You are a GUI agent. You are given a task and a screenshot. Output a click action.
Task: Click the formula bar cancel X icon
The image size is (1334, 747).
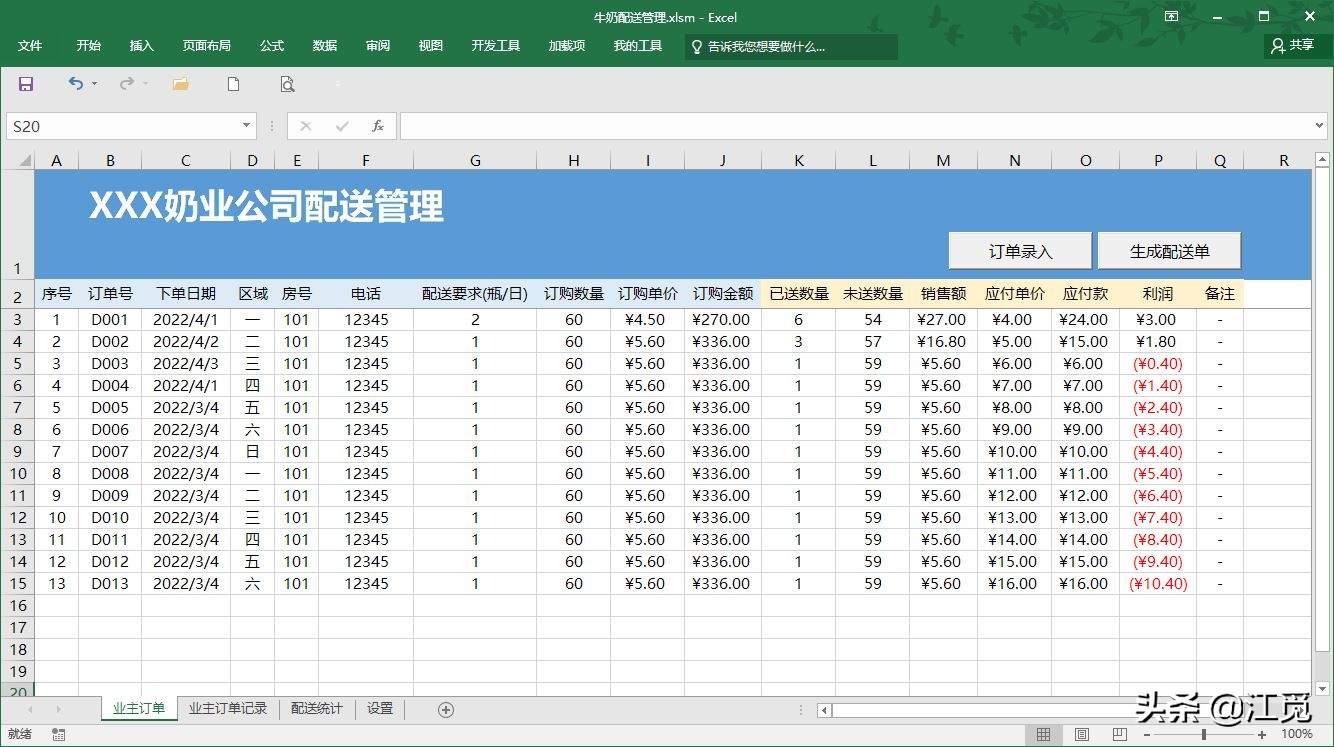(306, 126)
